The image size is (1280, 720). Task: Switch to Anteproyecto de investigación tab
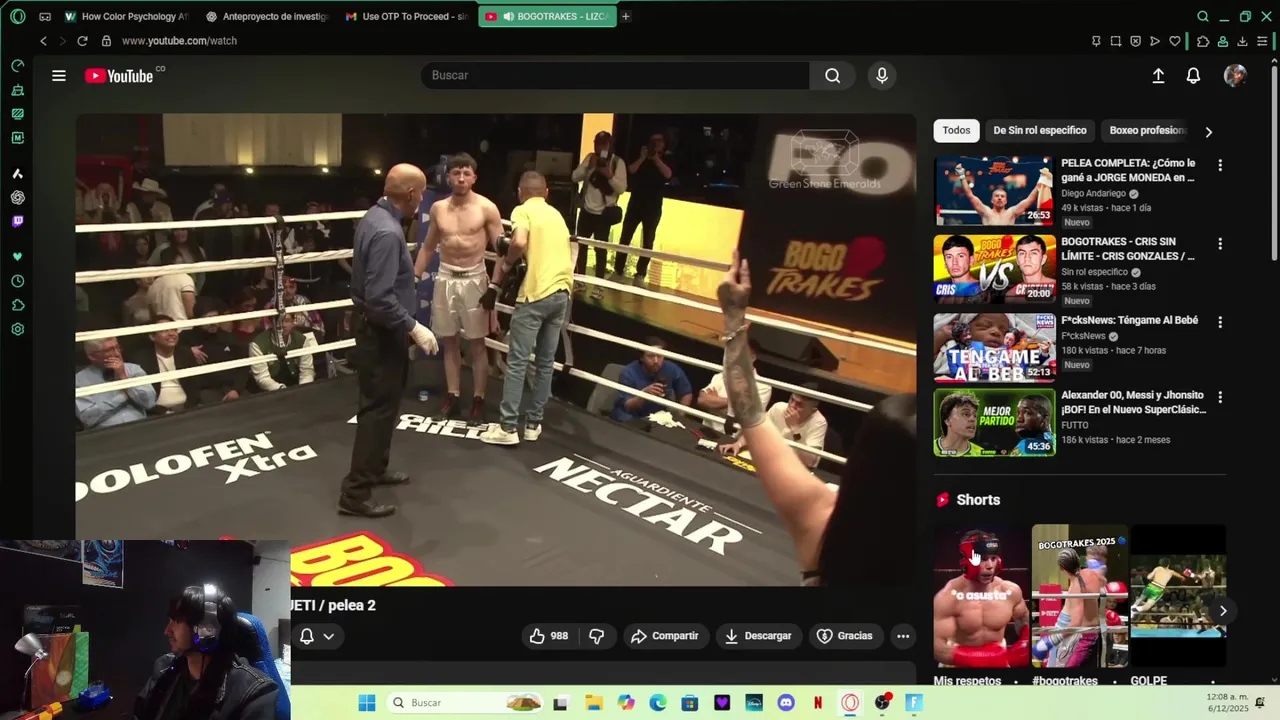pyautogui.click(x=267, y=17)
